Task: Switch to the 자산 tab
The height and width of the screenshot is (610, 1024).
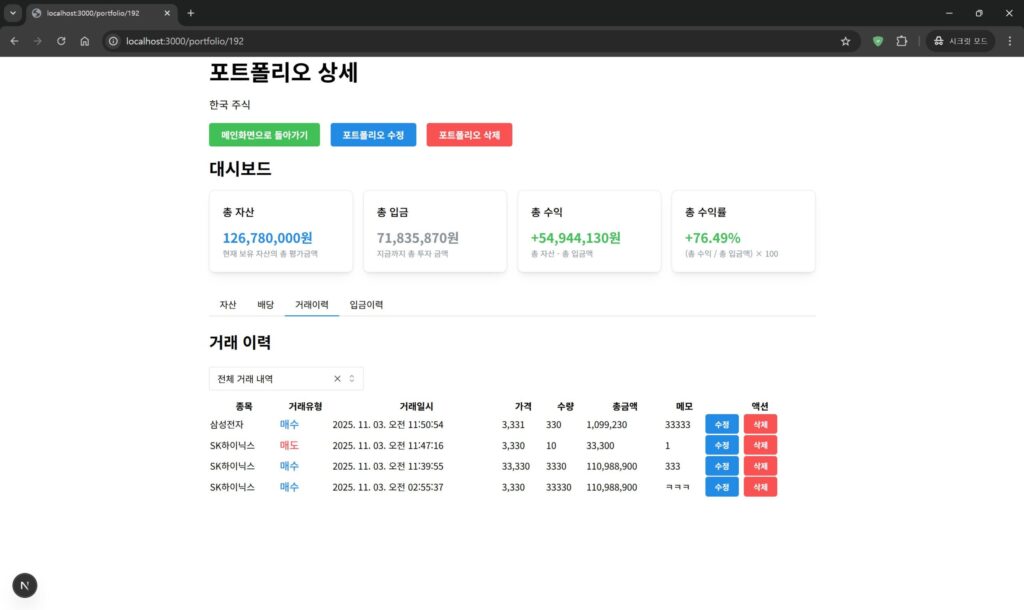Action: coord(228,304)
